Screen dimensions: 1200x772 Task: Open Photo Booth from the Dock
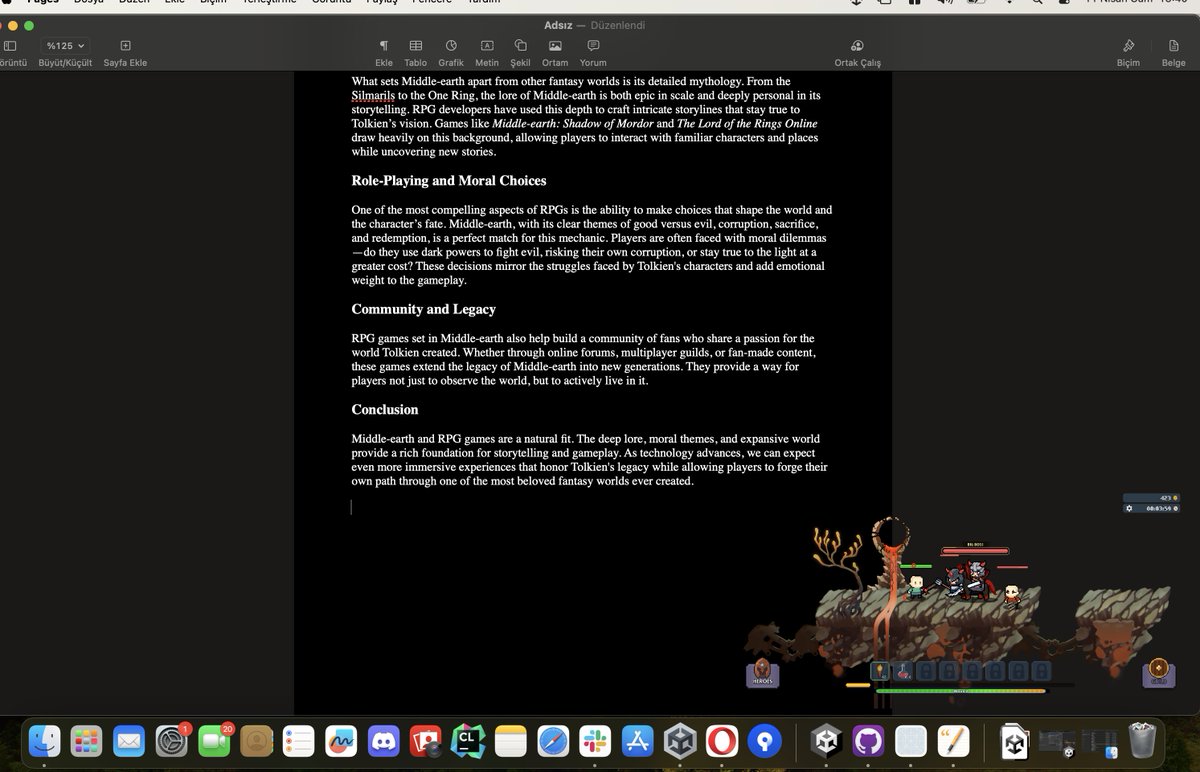pyautogui.click(x=426, y=741)
